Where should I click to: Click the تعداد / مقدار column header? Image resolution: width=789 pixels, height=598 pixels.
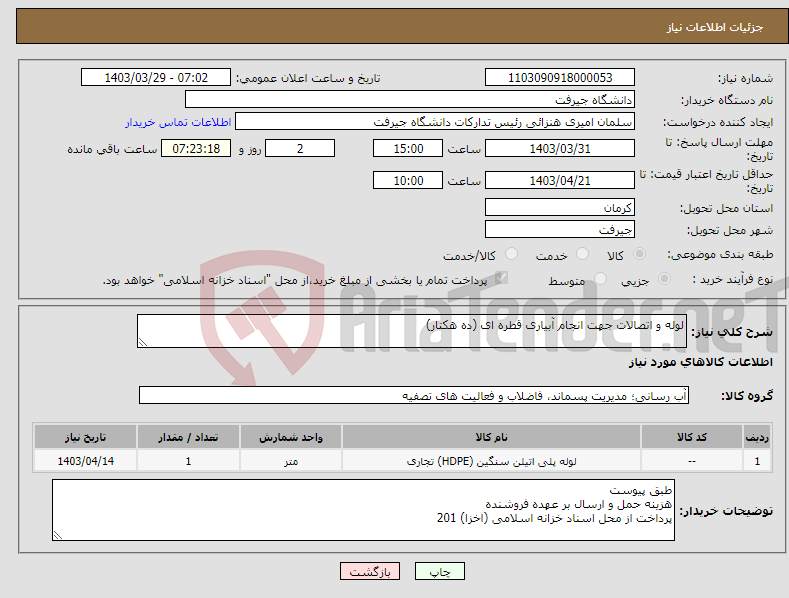click(188, 436)
